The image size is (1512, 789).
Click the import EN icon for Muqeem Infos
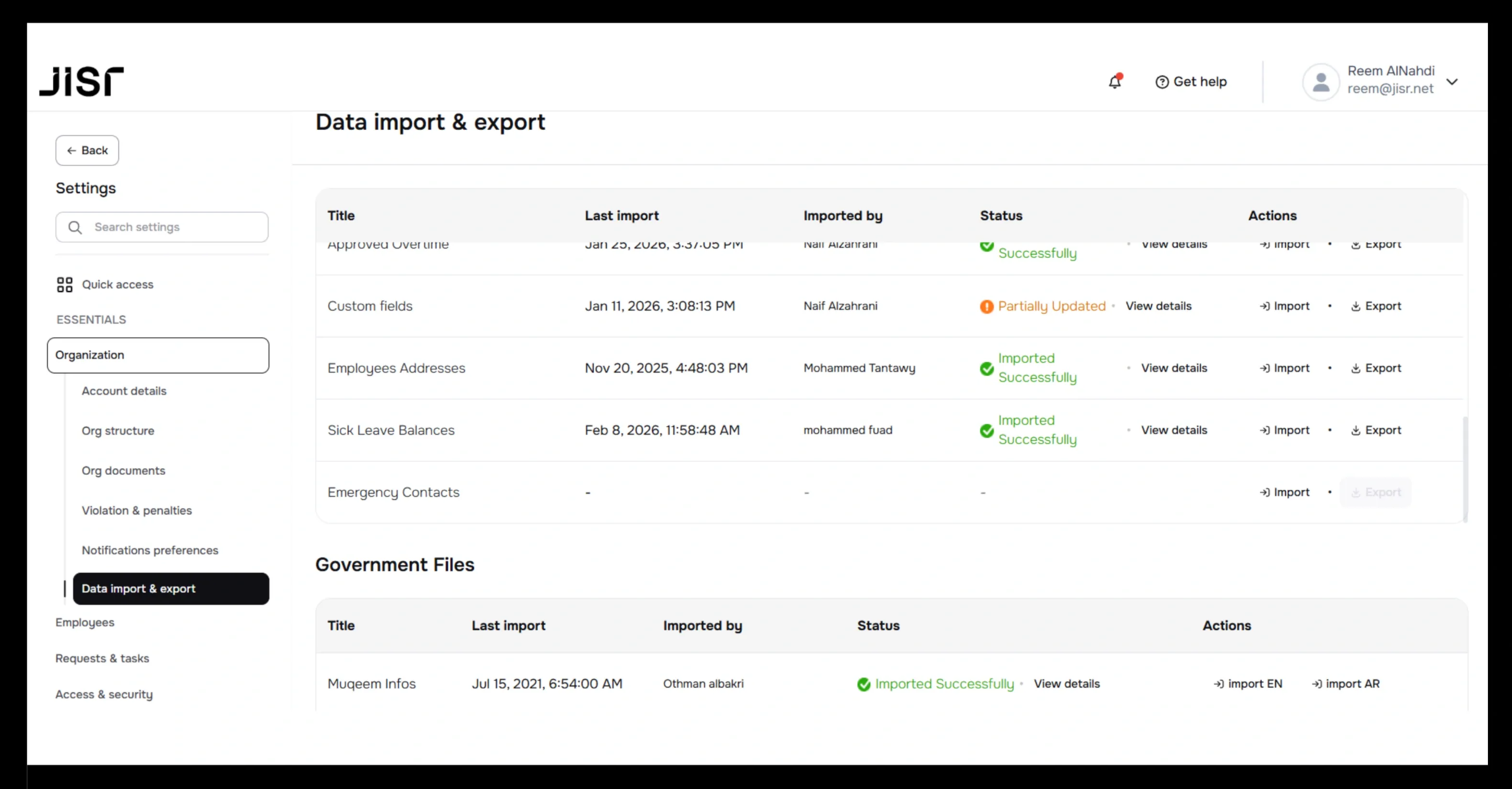(x=1218, y=683)
